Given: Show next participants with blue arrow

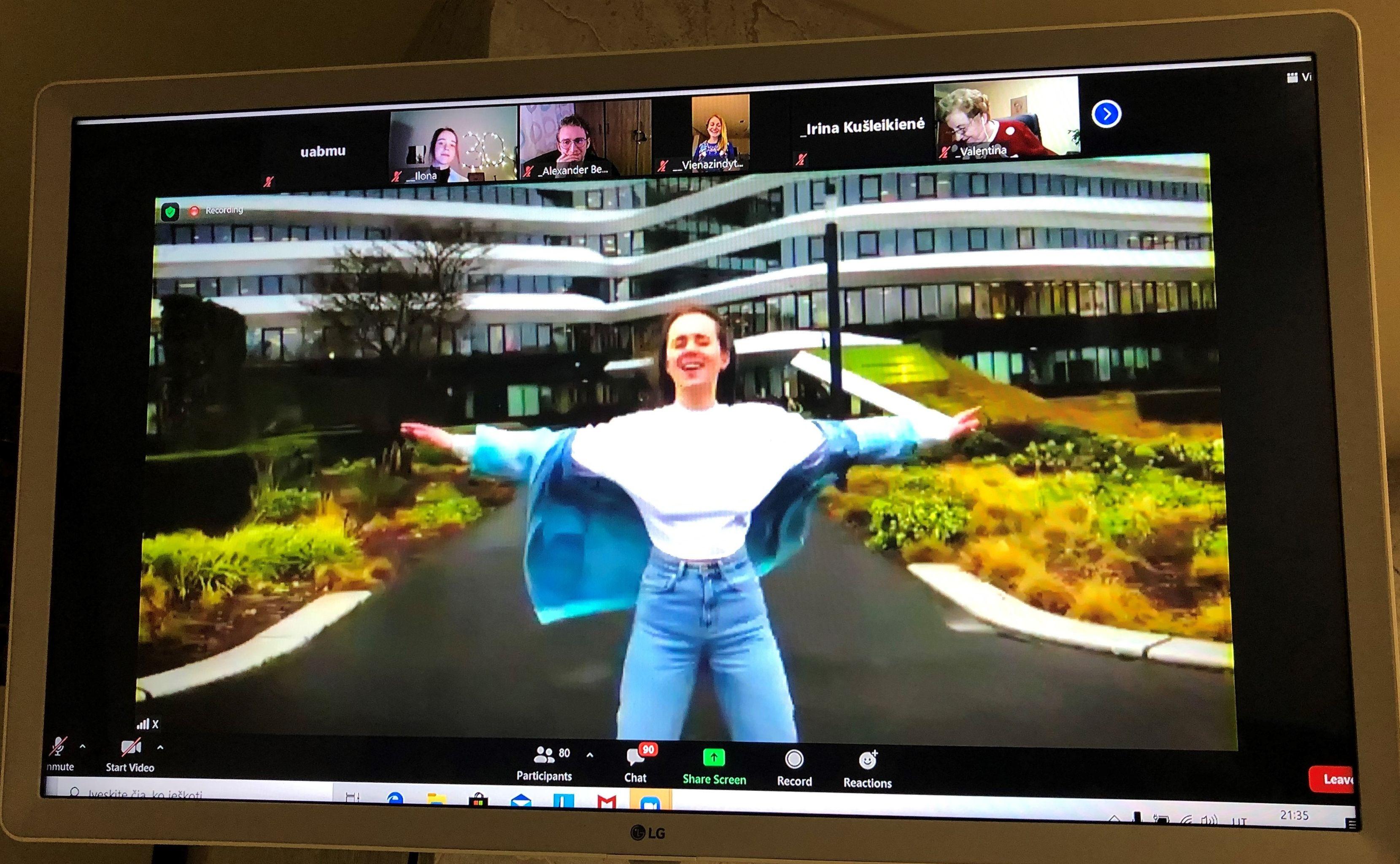Looking at the screenshot, I should coord(1106,114).
